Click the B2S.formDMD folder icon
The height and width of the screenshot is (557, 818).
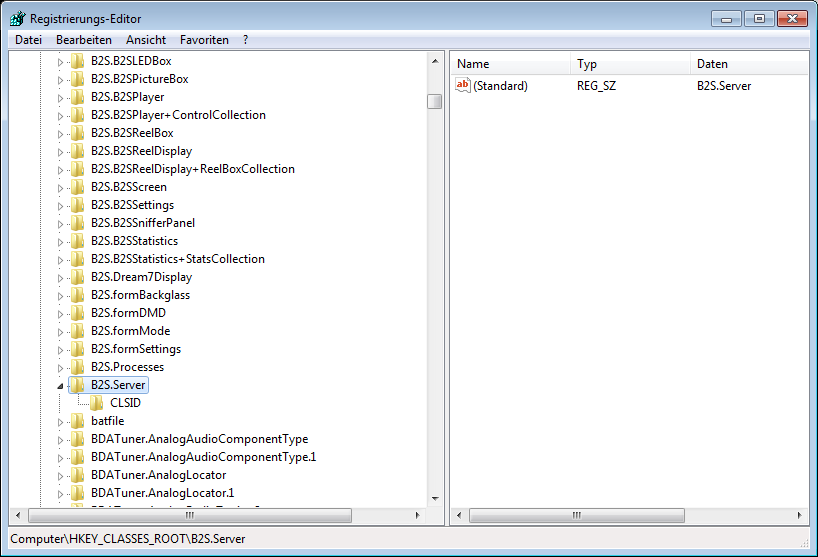pyautogui.click(x=77, y=313)
